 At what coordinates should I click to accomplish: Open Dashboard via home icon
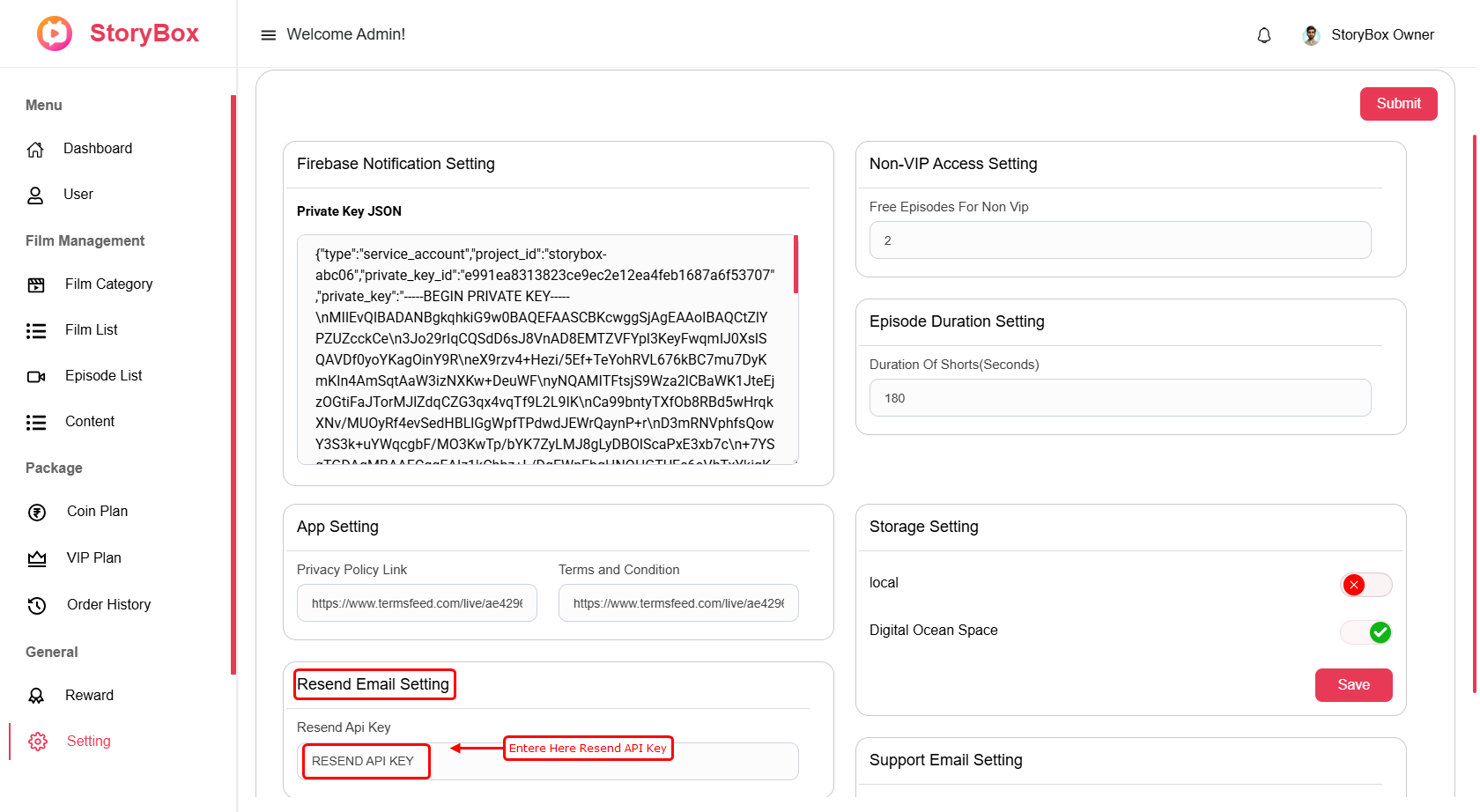coord(35,150)
